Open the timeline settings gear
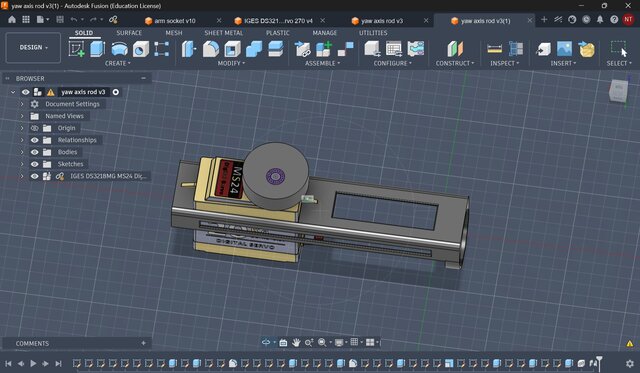Viewport: 640px width, 373px height. click(630, 363)
